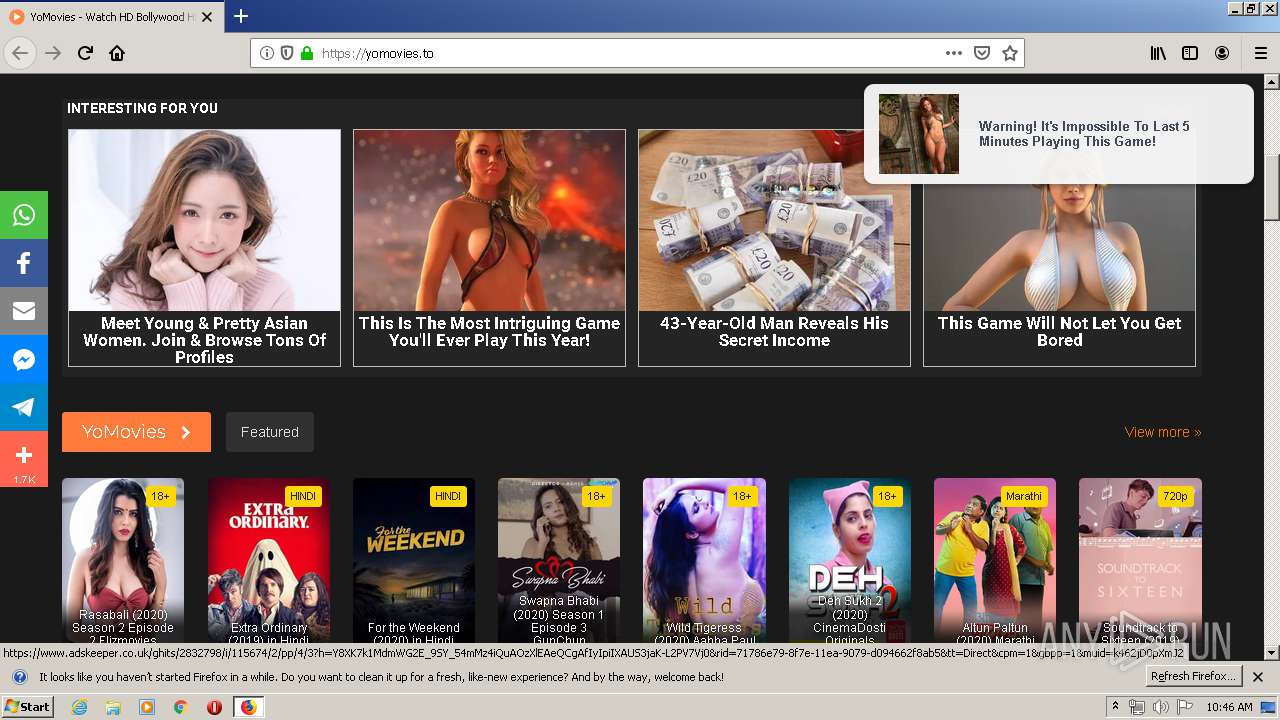Open Extra Ordinary (2019) movie poster
1280x720 pixels.
click(269, 561)
